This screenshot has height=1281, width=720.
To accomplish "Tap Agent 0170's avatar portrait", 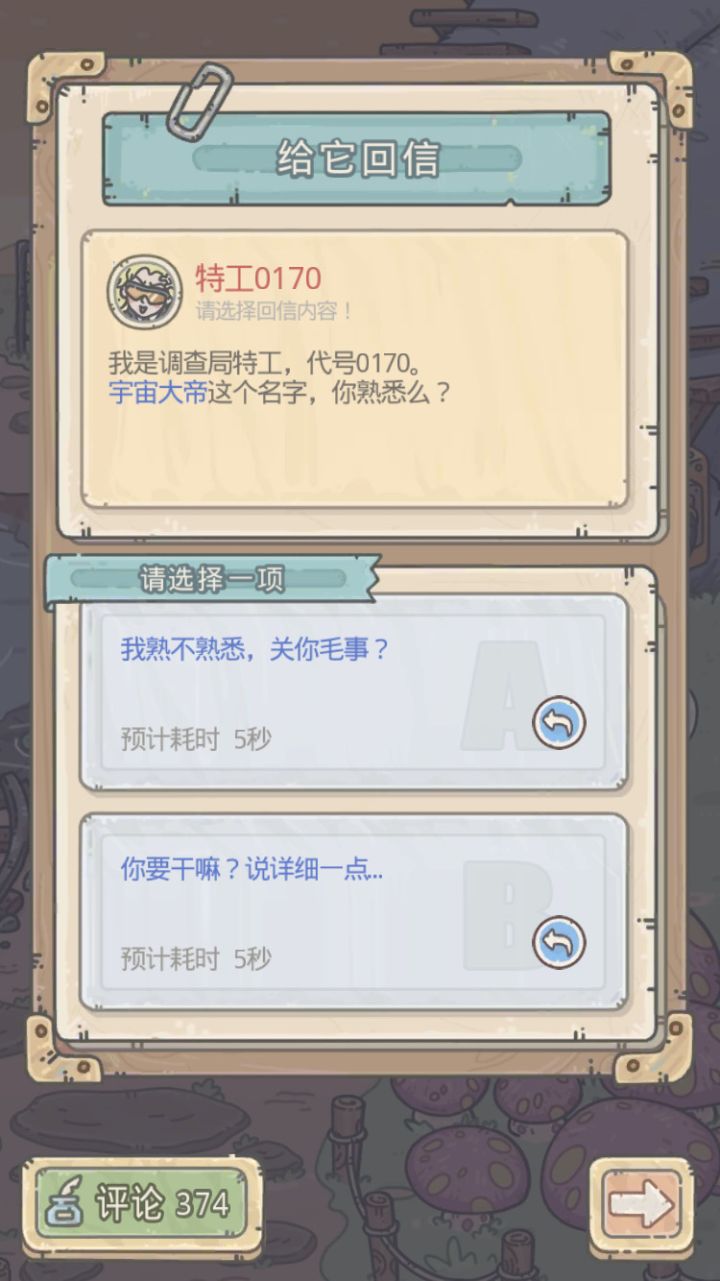I will coord(145,291).
